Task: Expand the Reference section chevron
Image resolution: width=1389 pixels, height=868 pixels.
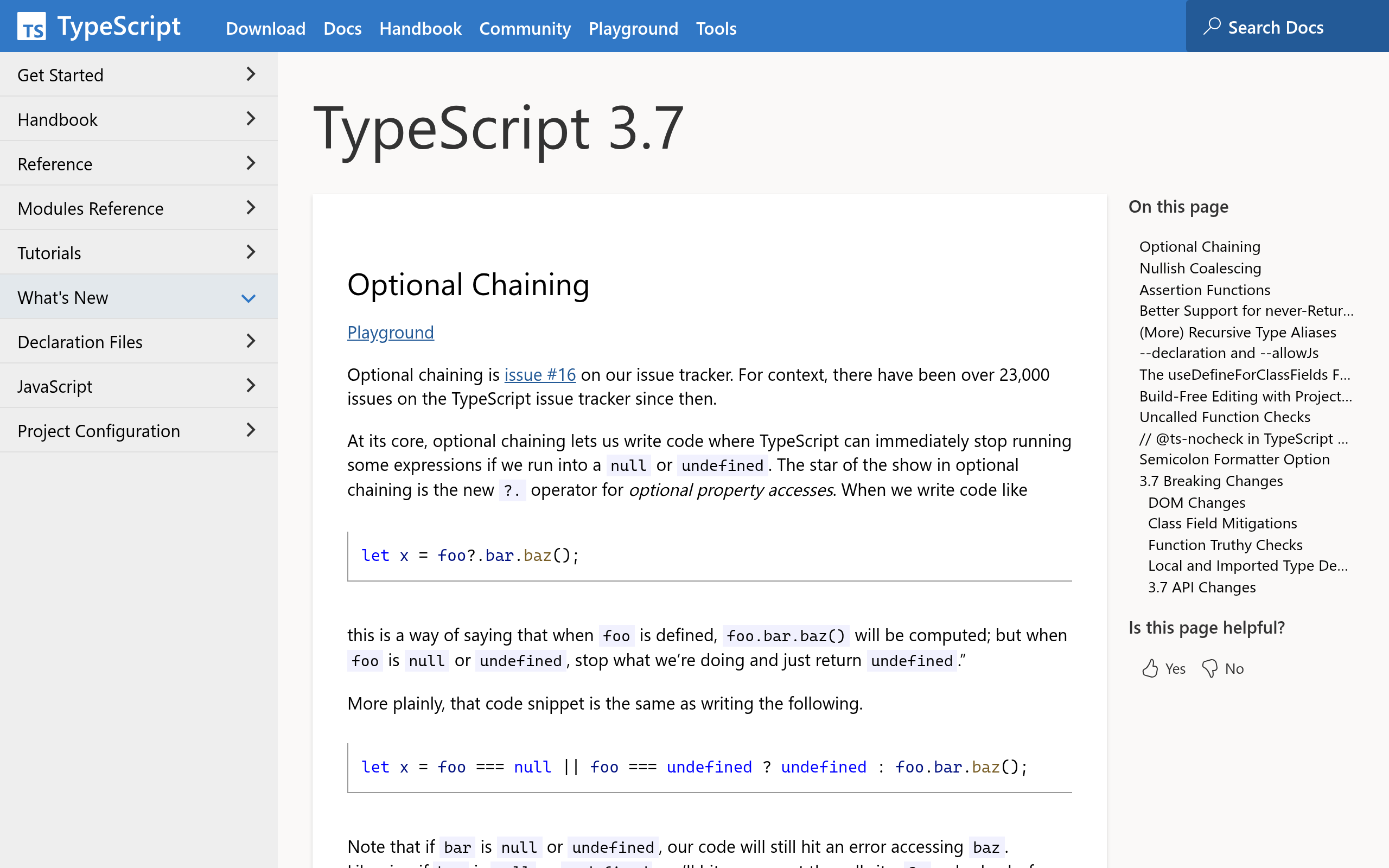Action: (x=250, y=163)
